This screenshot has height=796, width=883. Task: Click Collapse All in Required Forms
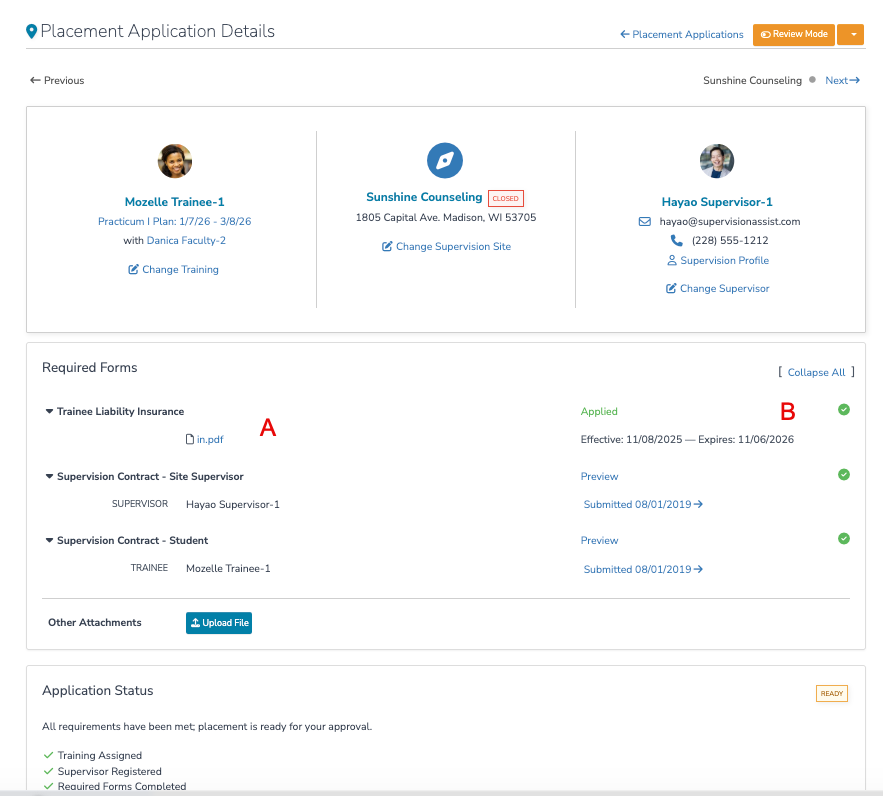pyautogui.click(x=816, y=372)
